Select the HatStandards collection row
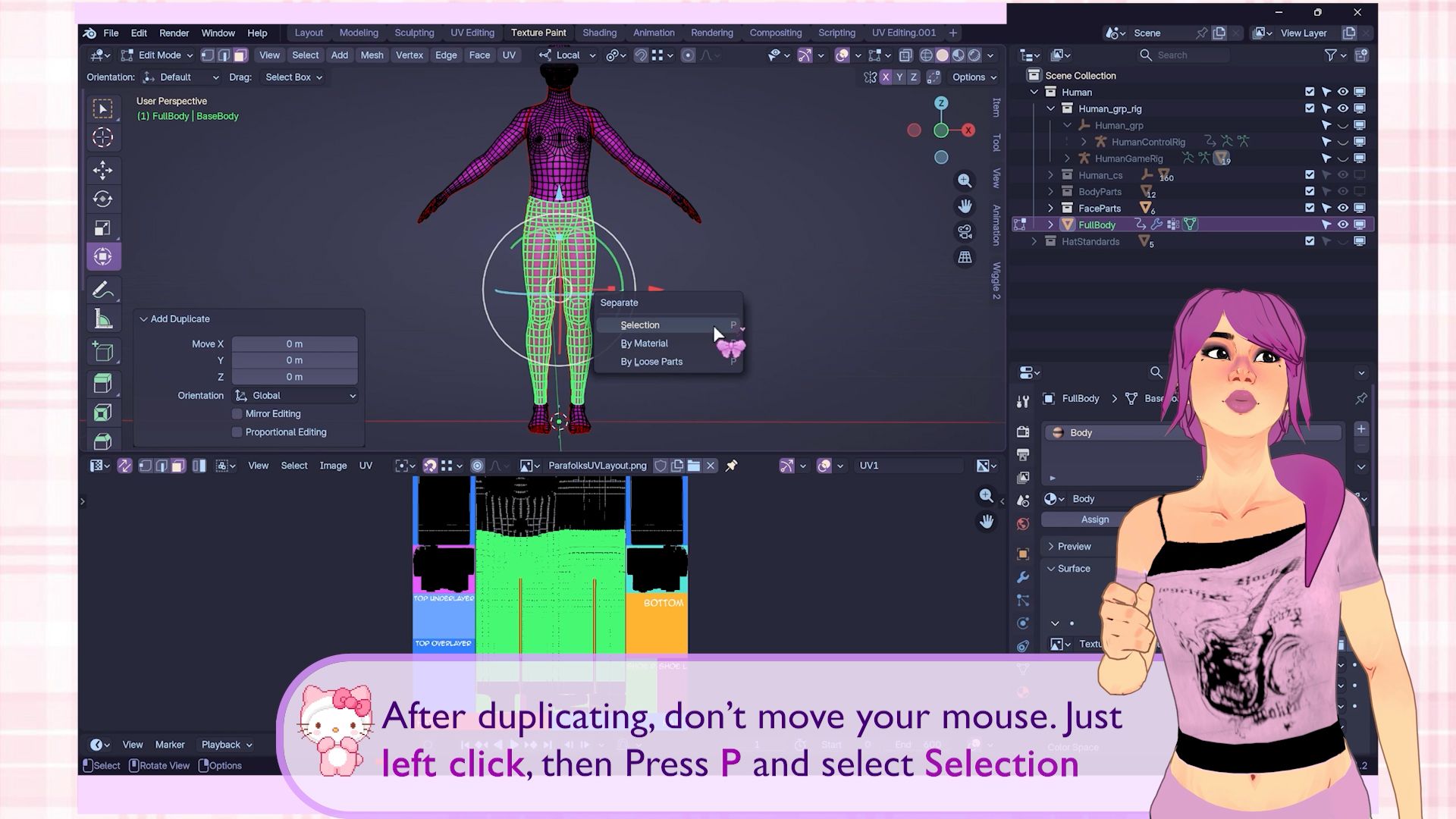Viewport: 1456px width, 819px height. tap(1193, 241)
